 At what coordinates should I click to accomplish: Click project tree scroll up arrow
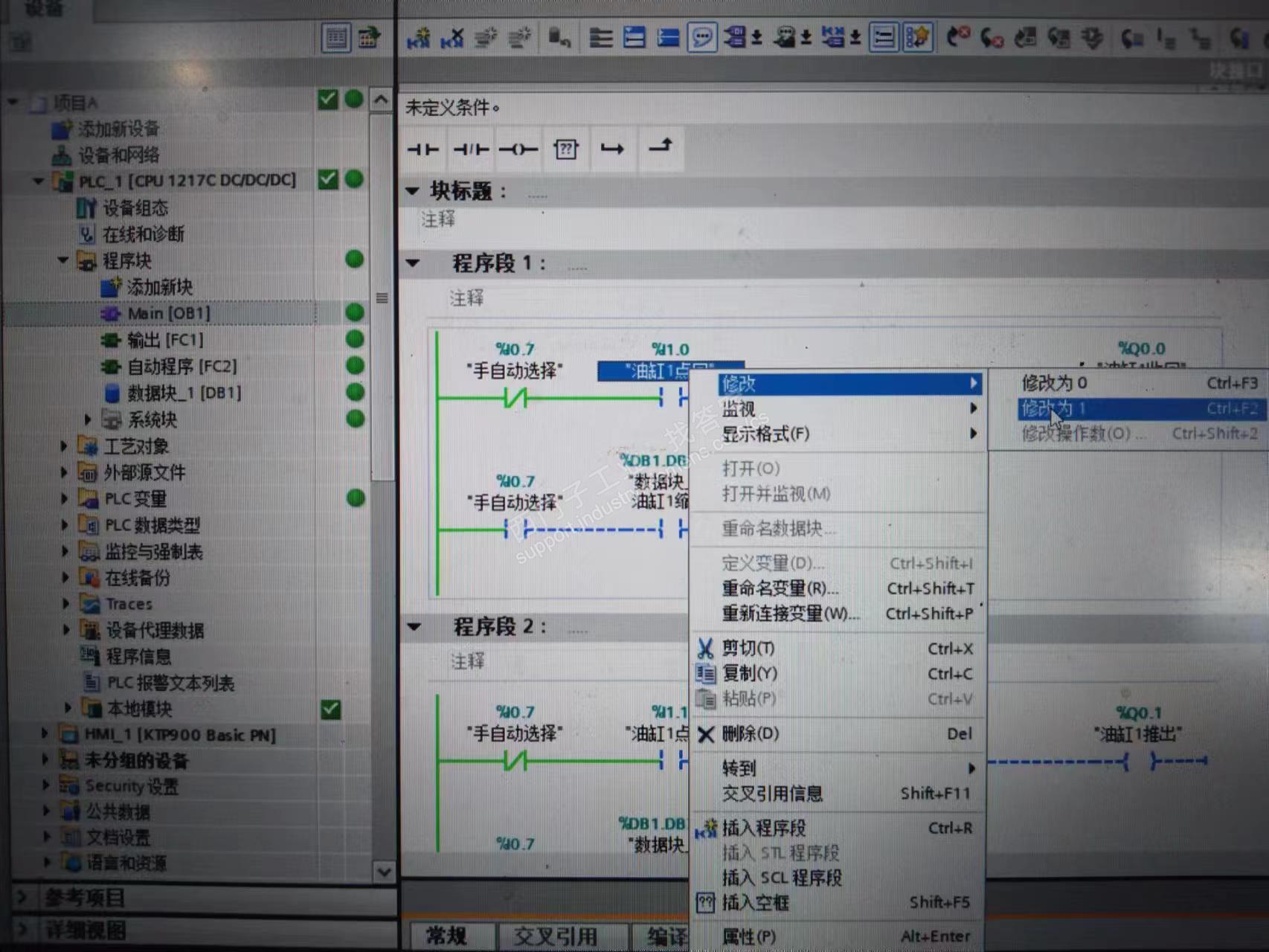click(381, 100)
